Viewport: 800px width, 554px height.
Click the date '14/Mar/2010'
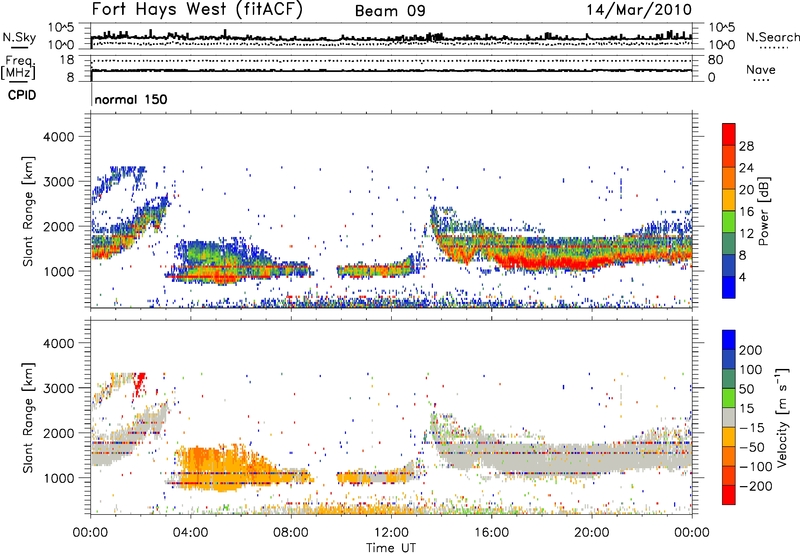[639, 9]
